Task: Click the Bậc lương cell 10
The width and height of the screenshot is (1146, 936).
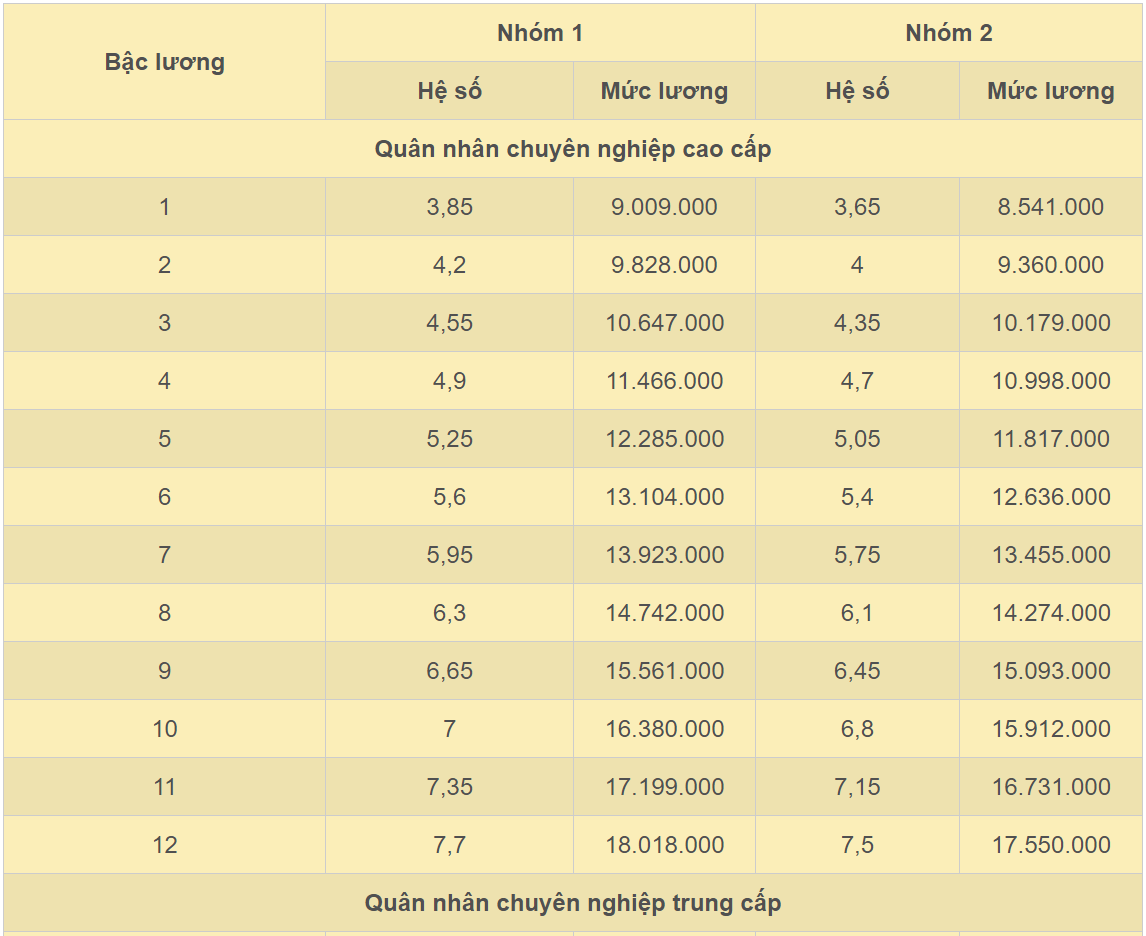Action: [x=164, y=729]
